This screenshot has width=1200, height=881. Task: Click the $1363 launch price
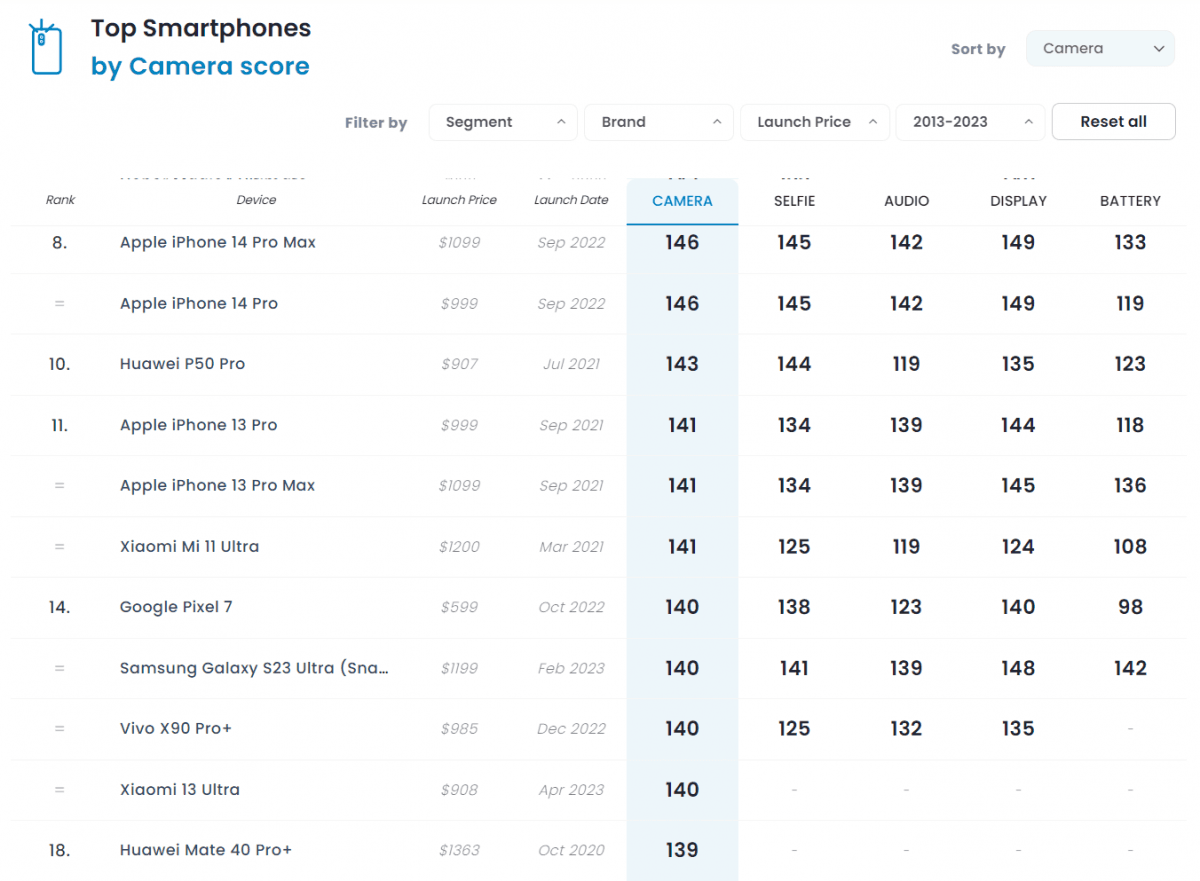point(459,850)
